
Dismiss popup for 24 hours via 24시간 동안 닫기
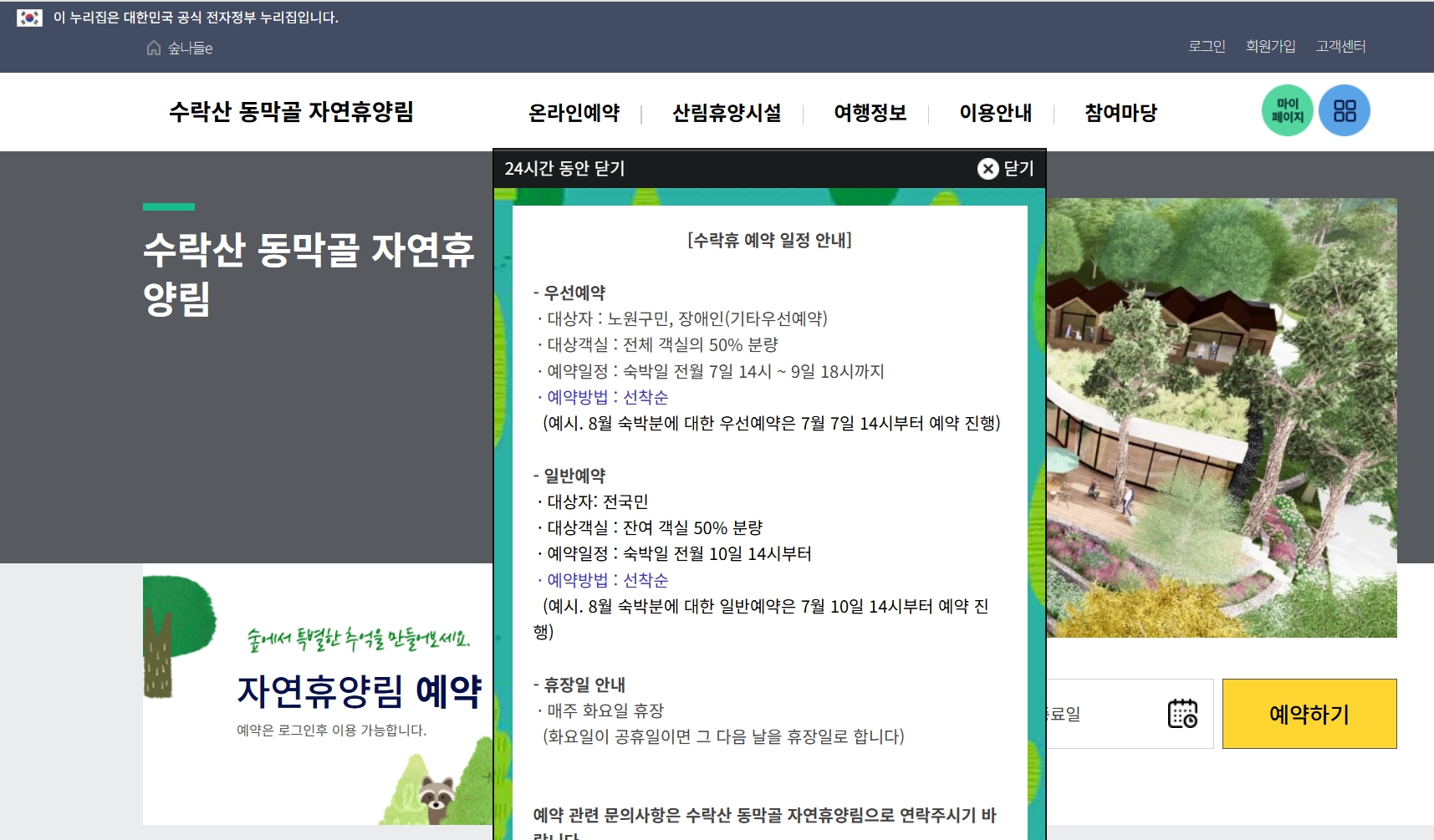(565, 168)
